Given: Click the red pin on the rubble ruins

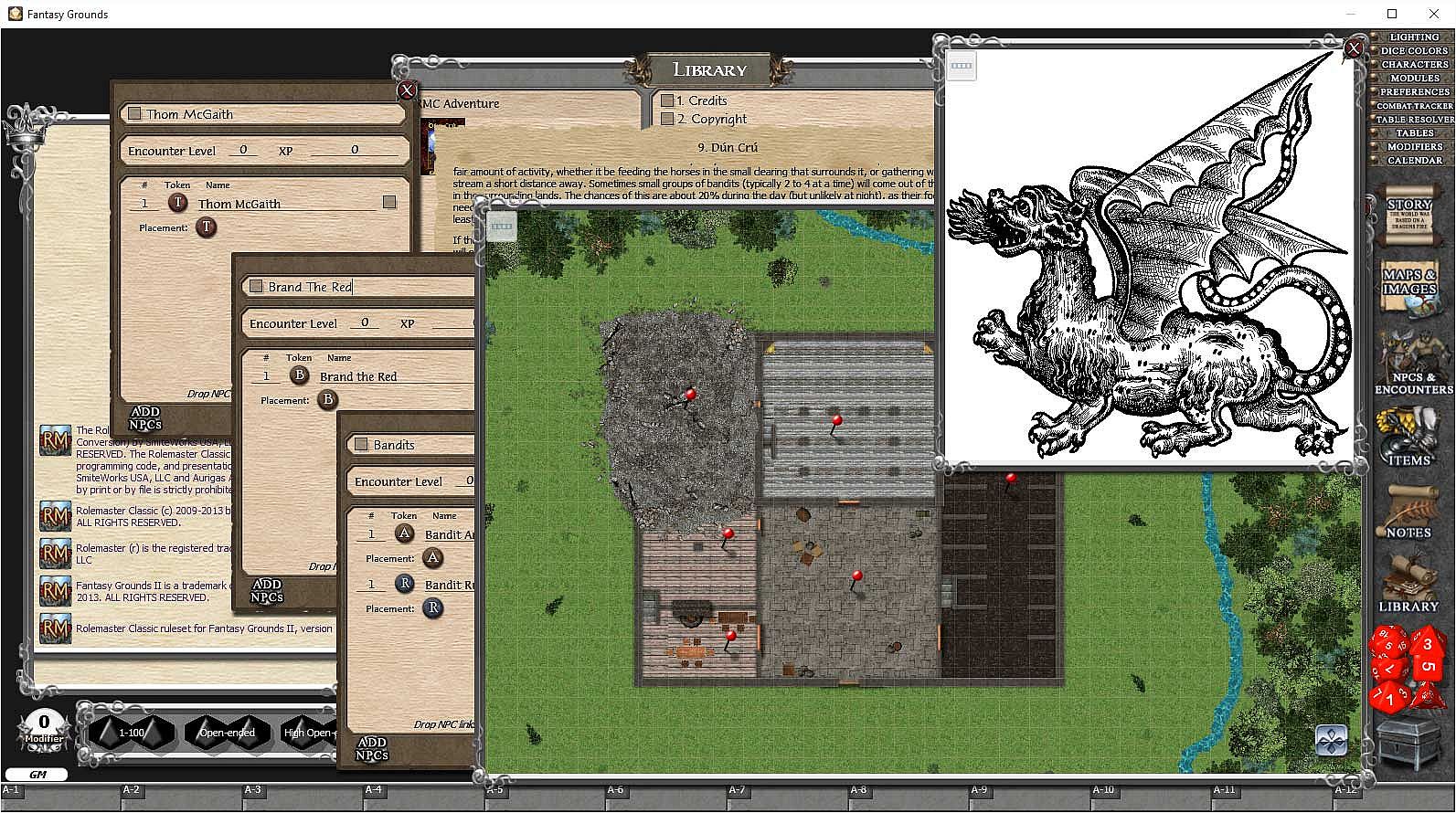Looking at the screenshot, I should click(690, 396).
